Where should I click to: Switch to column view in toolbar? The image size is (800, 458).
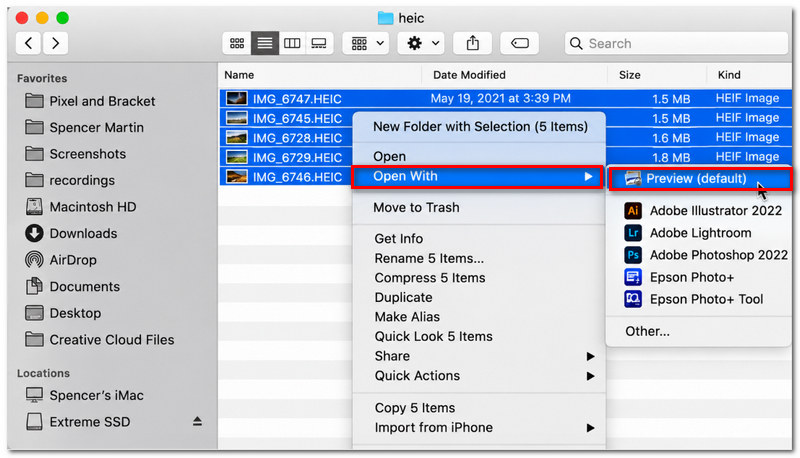click(x=292, y=43)
